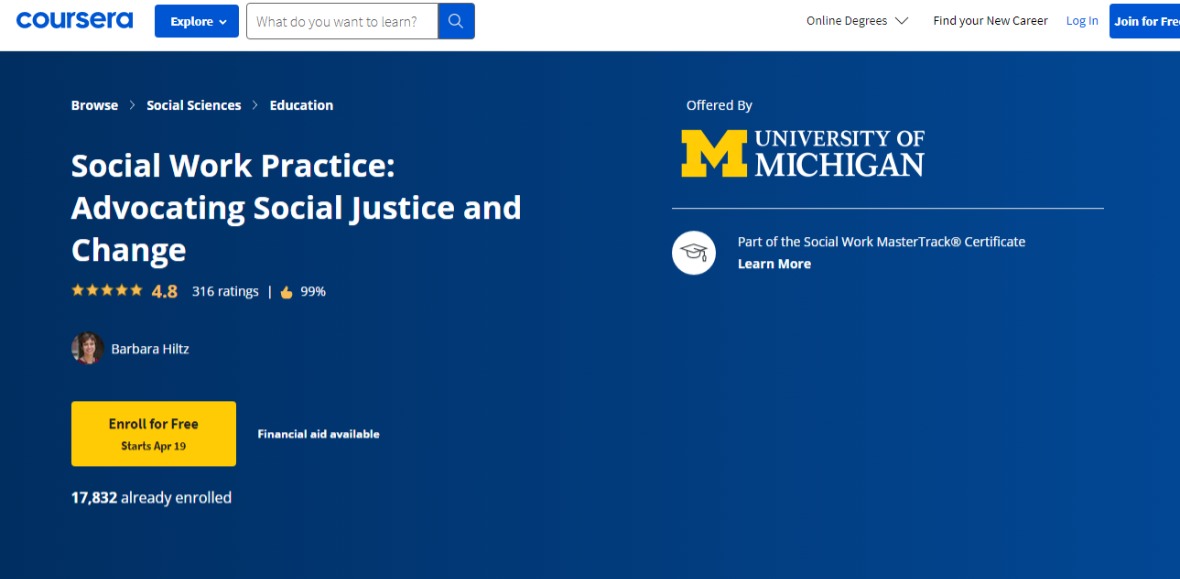Go to Browse breadcrumb
The height and width of the screenshot is (579, 1180).
coord(94,105)
